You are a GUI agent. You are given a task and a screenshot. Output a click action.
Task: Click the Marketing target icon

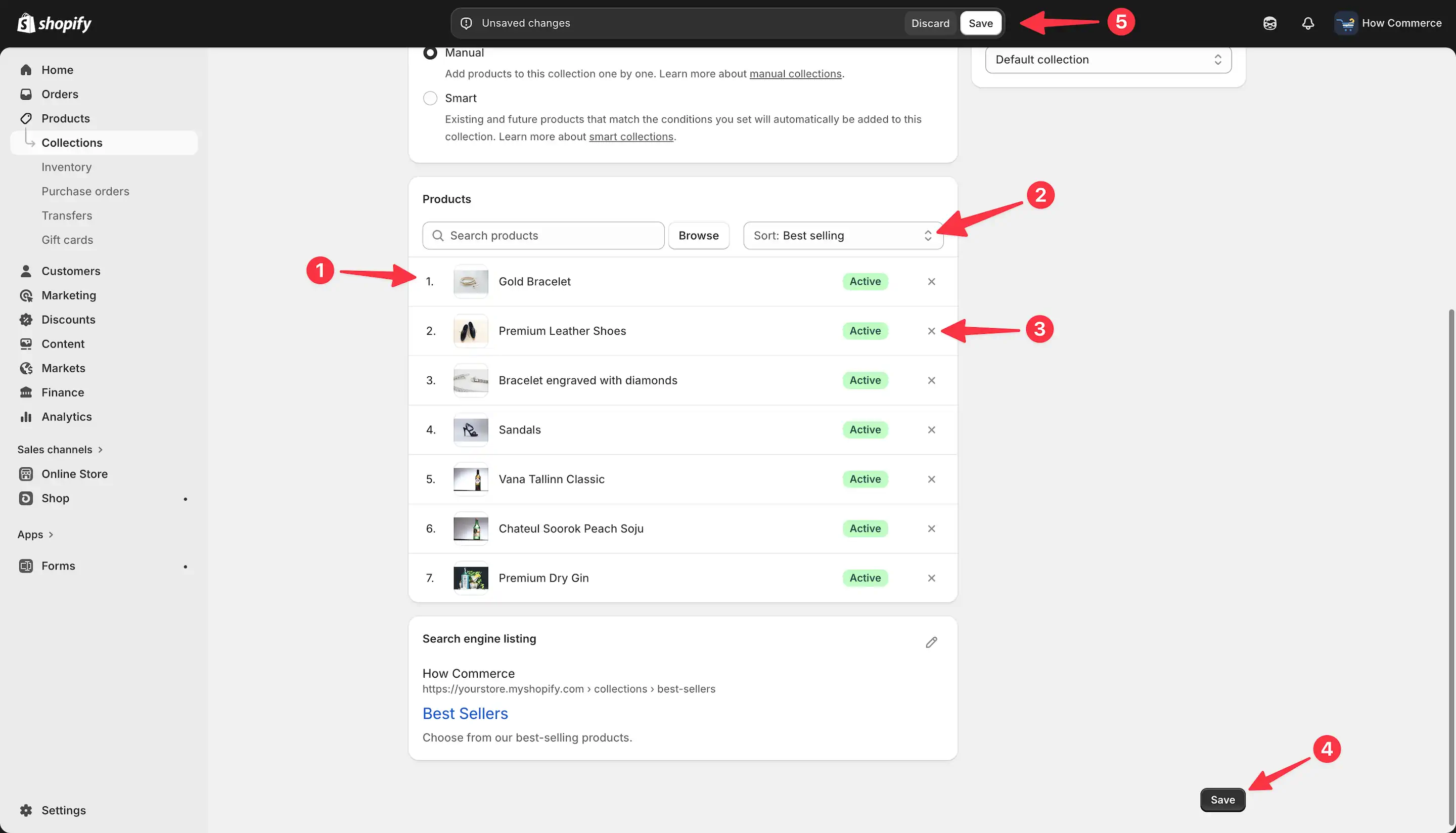tap(26, 295)
